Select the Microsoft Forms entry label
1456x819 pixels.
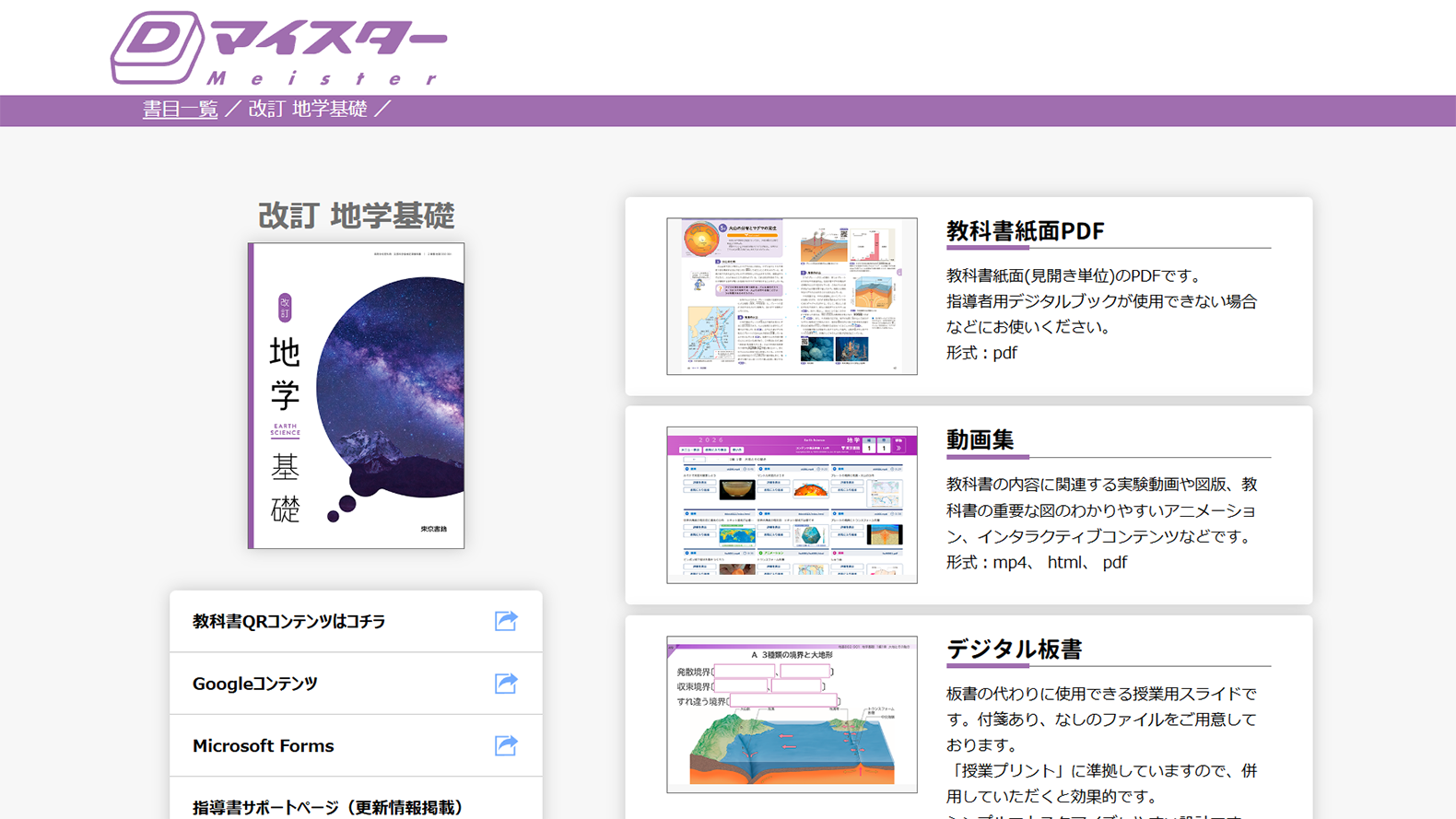click(263, 746)
